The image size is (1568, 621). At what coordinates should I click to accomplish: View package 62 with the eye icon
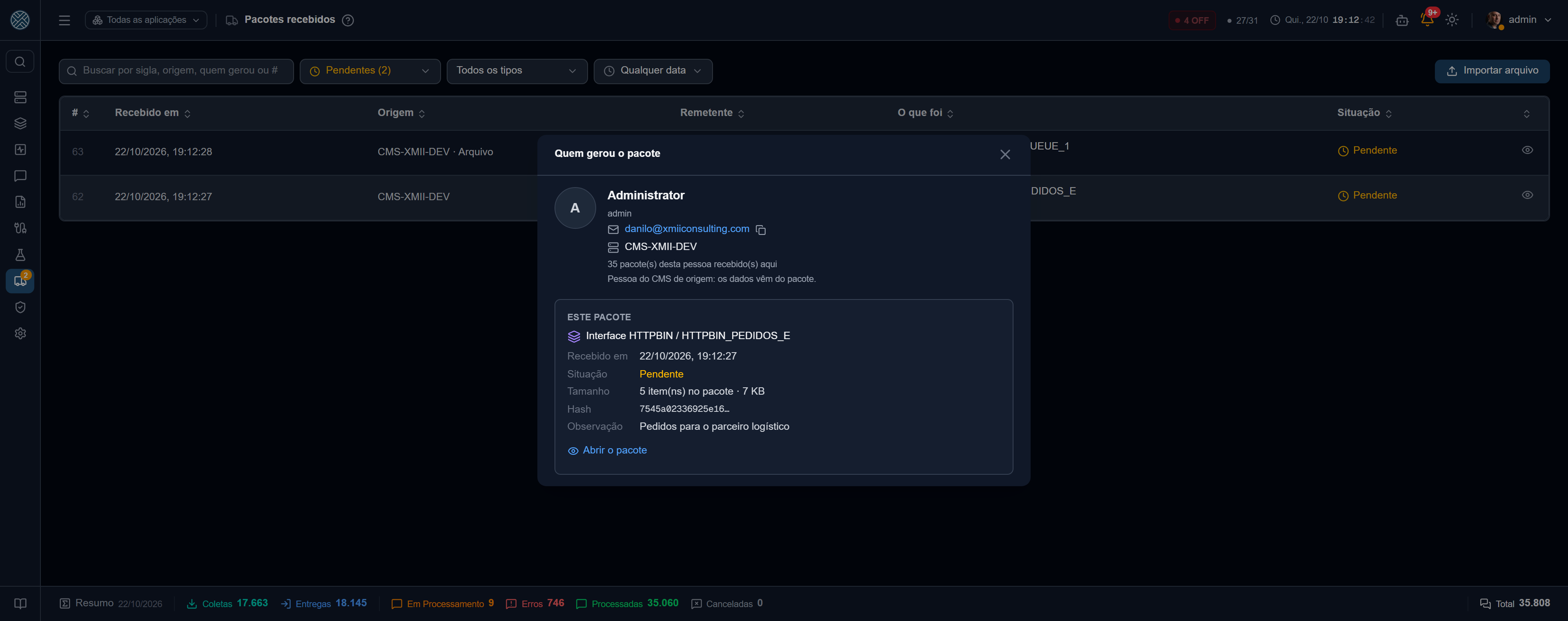click(x=1527, y=195)
